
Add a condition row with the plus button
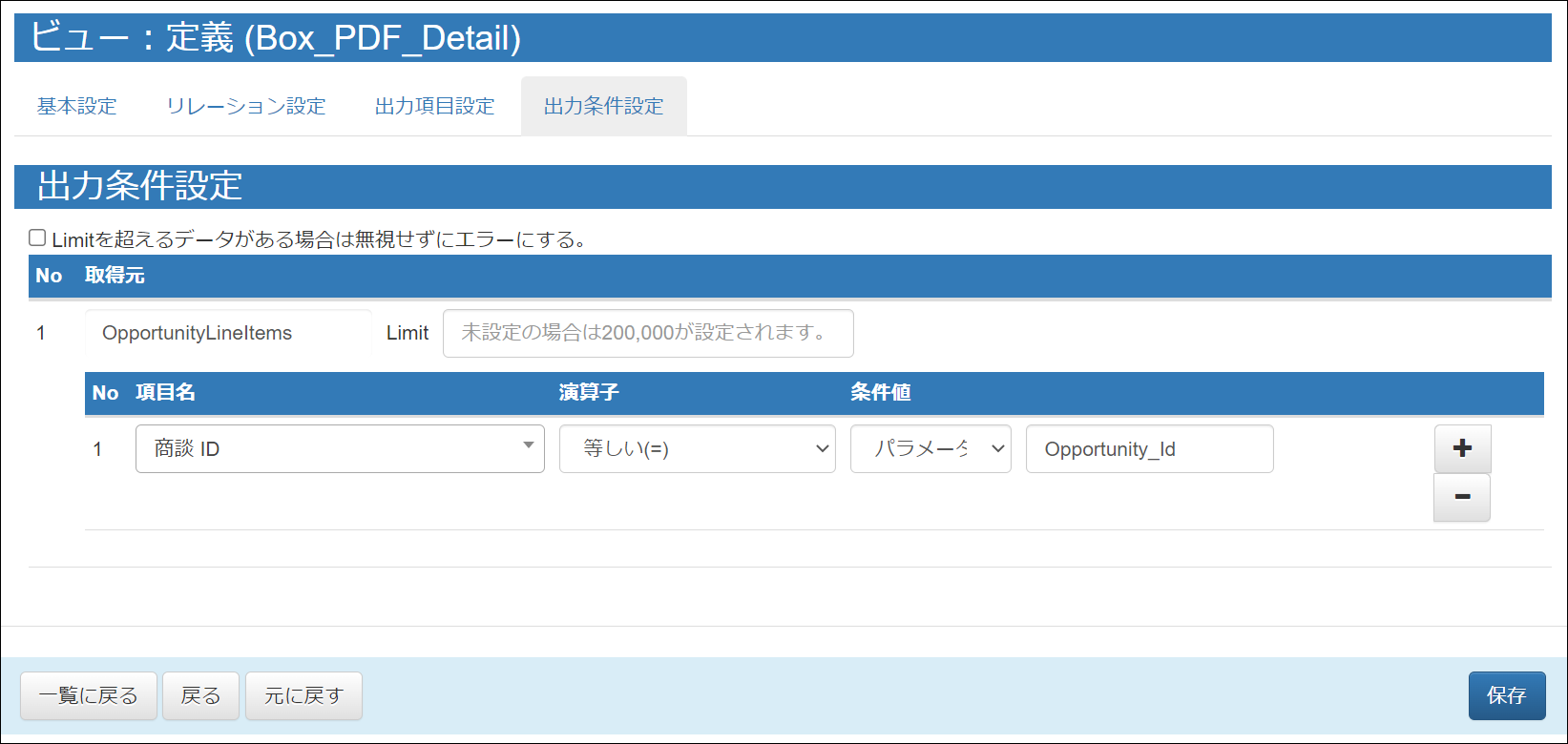click(1462, 448)
